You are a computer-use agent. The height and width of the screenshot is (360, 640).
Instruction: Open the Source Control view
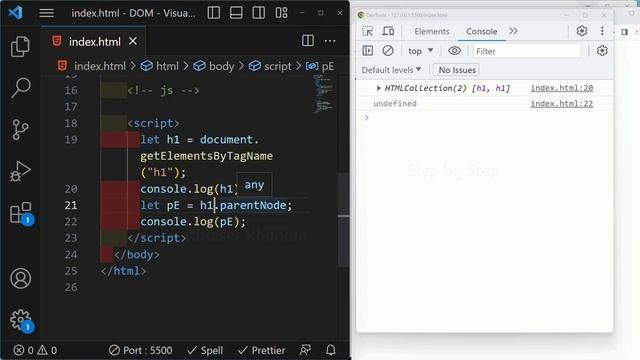click(20, 130)
